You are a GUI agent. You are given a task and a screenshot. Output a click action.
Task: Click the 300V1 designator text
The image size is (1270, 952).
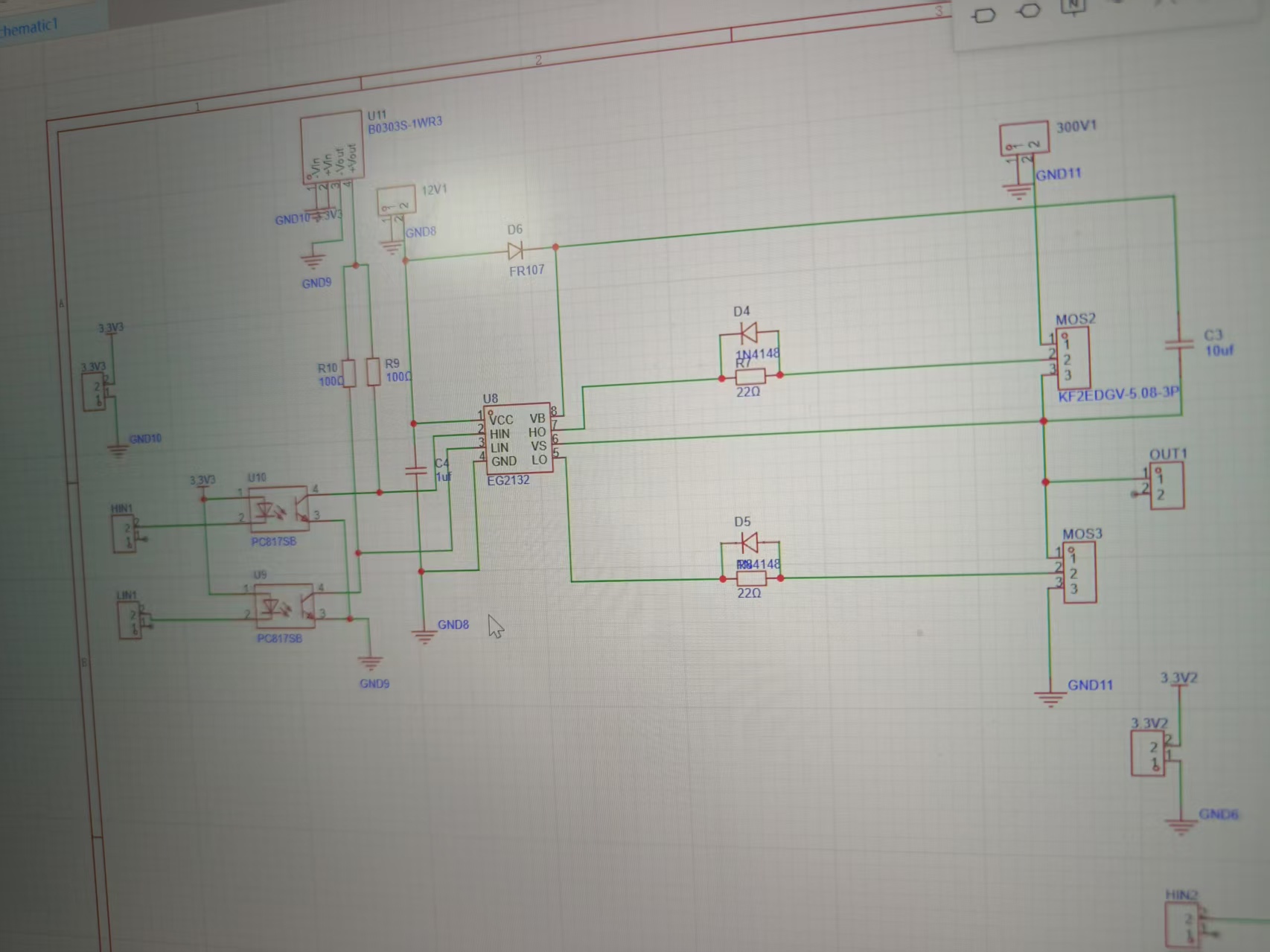1076,127
